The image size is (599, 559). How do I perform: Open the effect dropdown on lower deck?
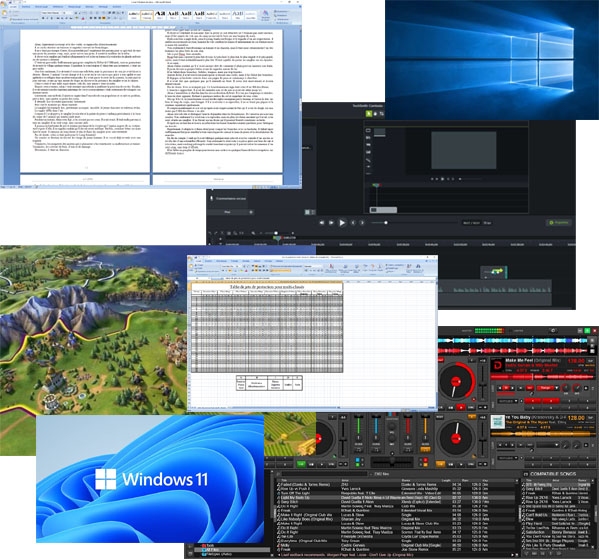[x=547, y=445]
